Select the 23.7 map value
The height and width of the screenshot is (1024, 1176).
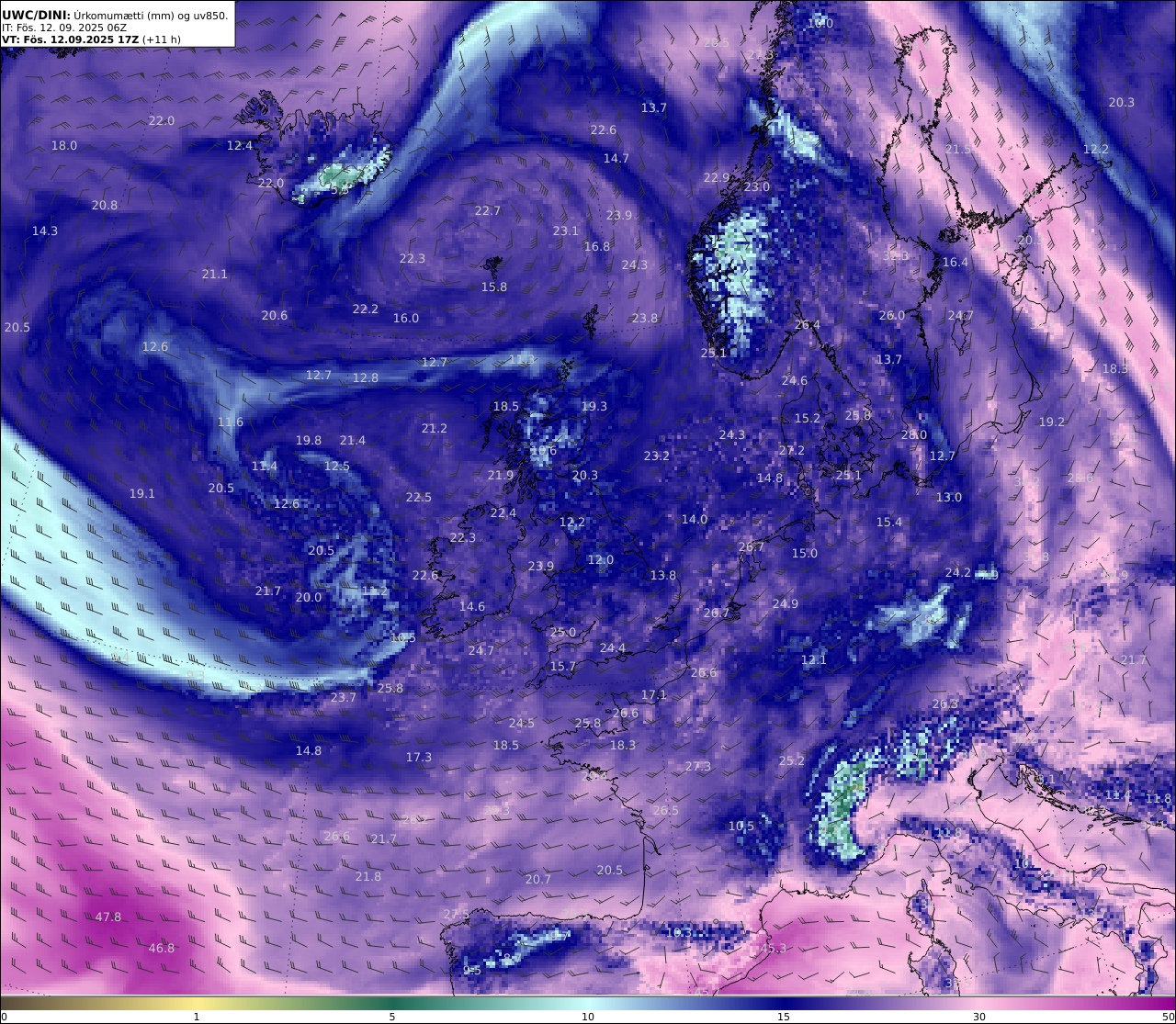344,698
